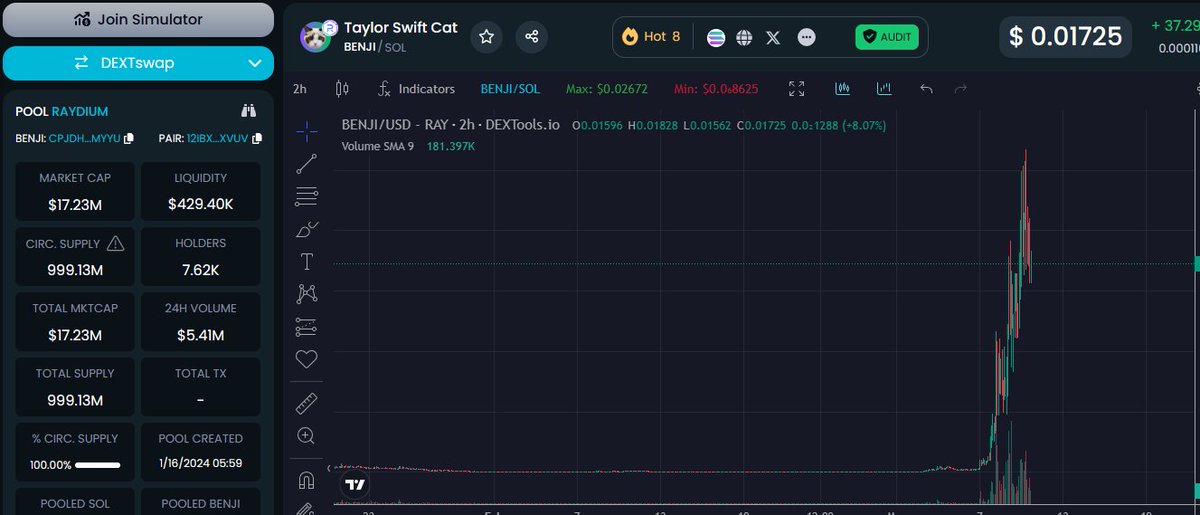Open the token website globe icon
Image resolution: width=1200 pixels, height=515 pixels.
[x=744, y=37]
